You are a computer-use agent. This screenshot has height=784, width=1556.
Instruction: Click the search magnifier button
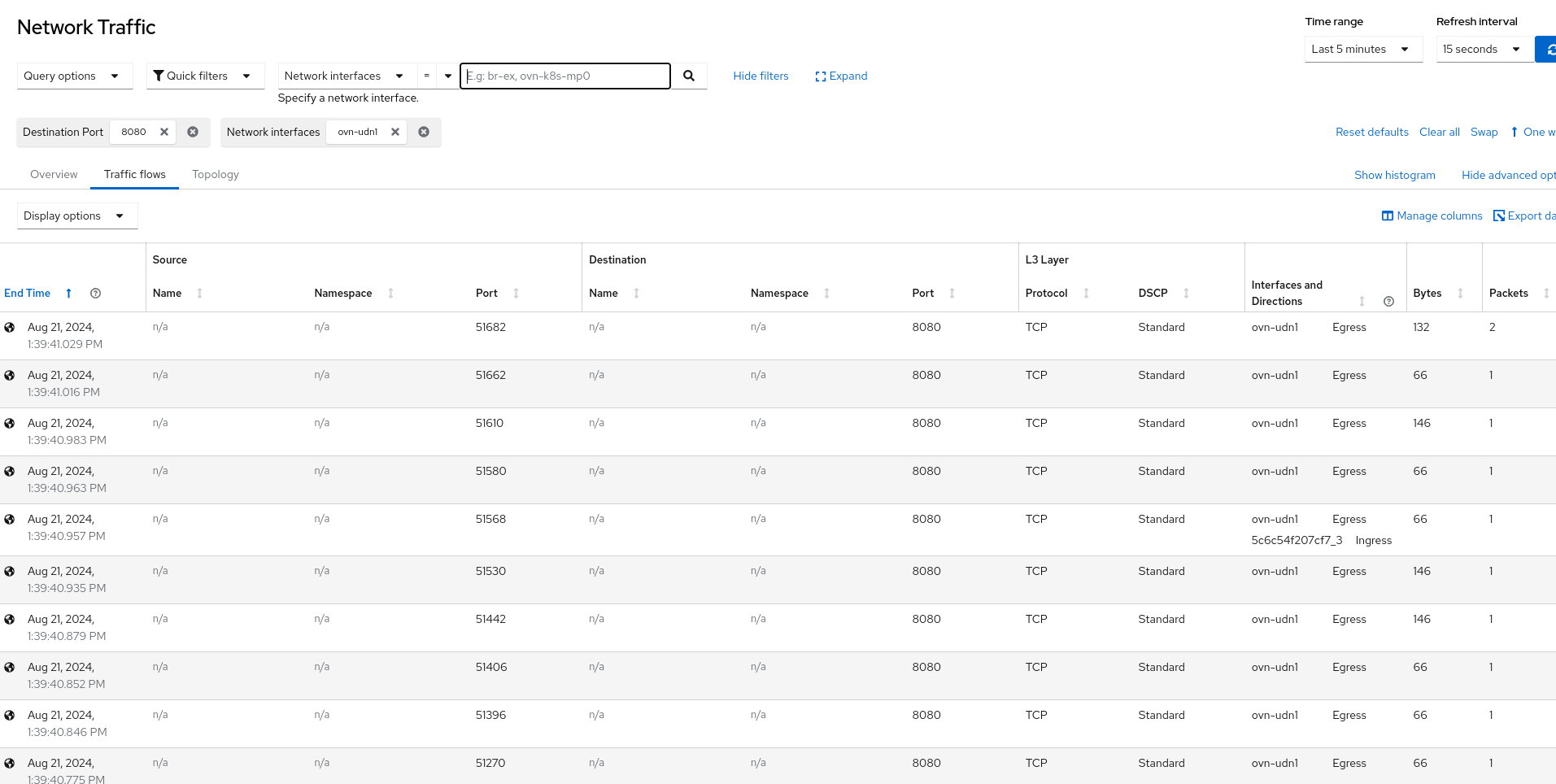[x=689, y=76]
